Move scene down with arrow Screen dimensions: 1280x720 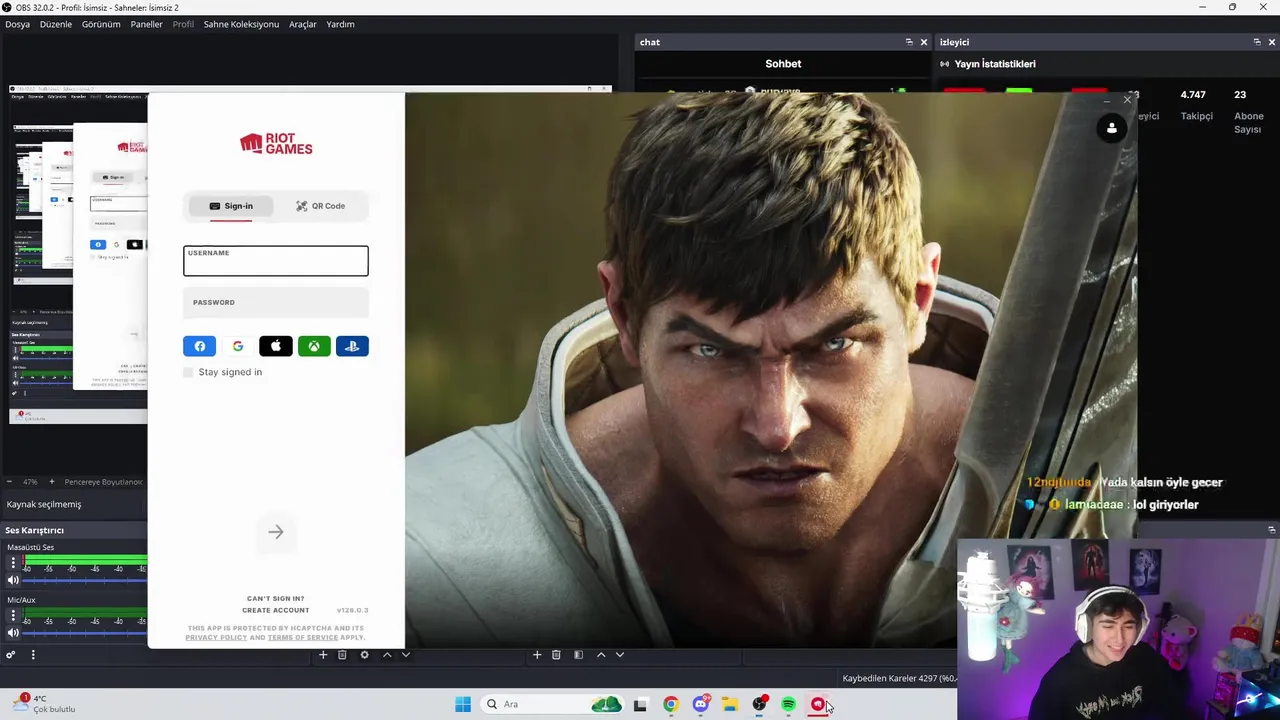[405, 655]
